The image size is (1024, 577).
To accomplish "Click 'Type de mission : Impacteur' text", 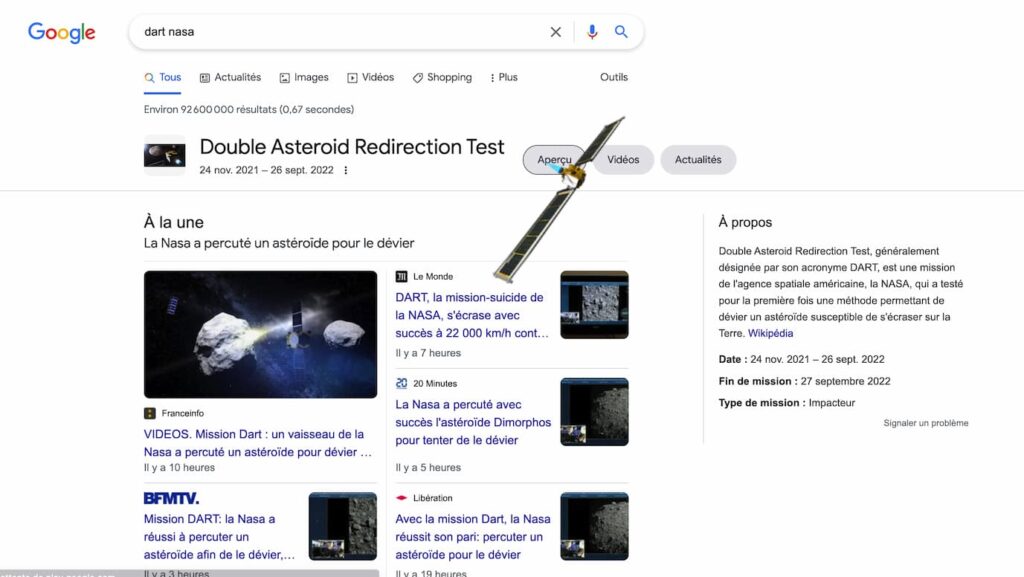I will coord(787,403).
